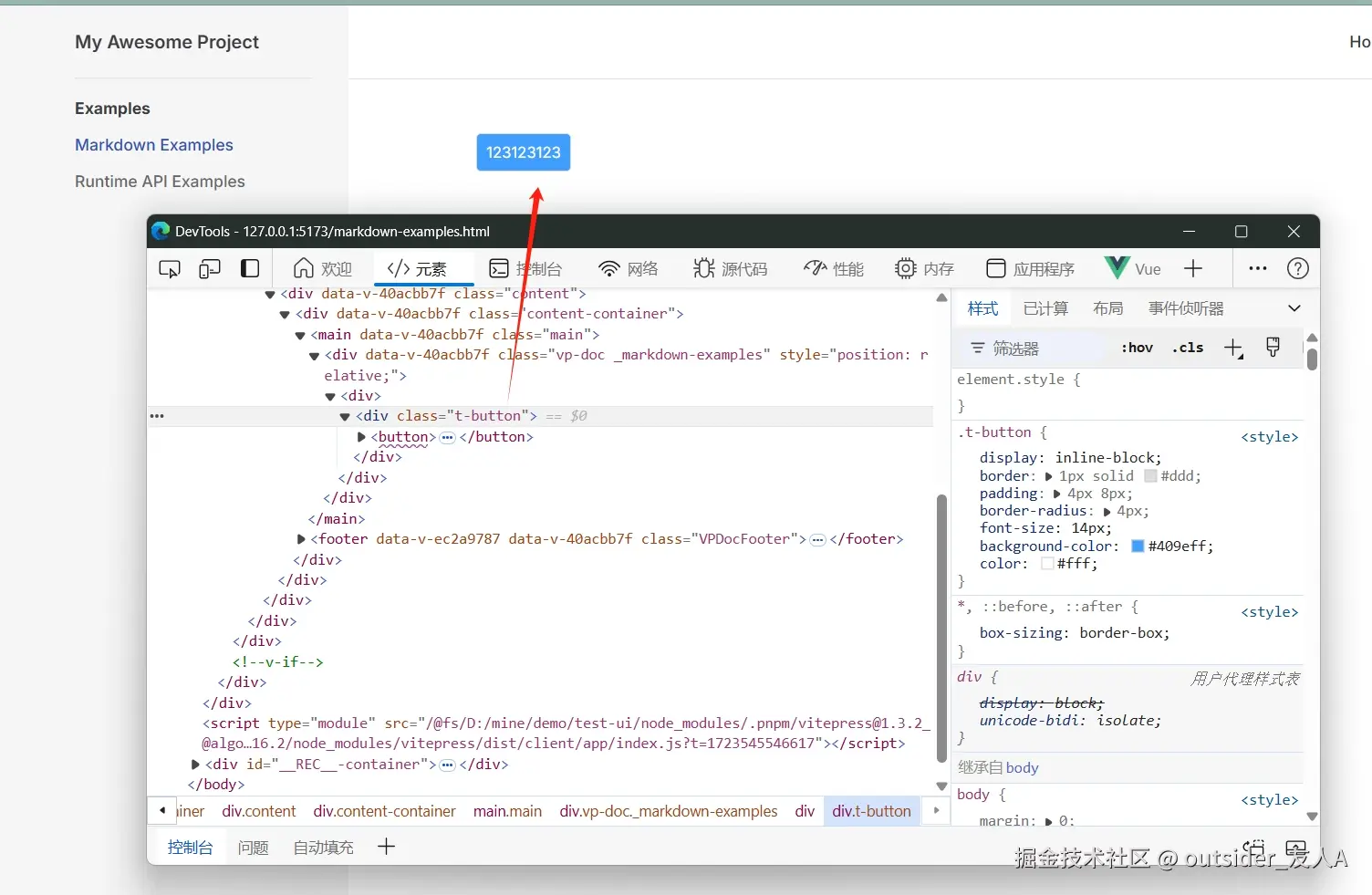1372x895 pixels.
Task: Expand the border shorthand property triangle
Action: click(1048, 476)
